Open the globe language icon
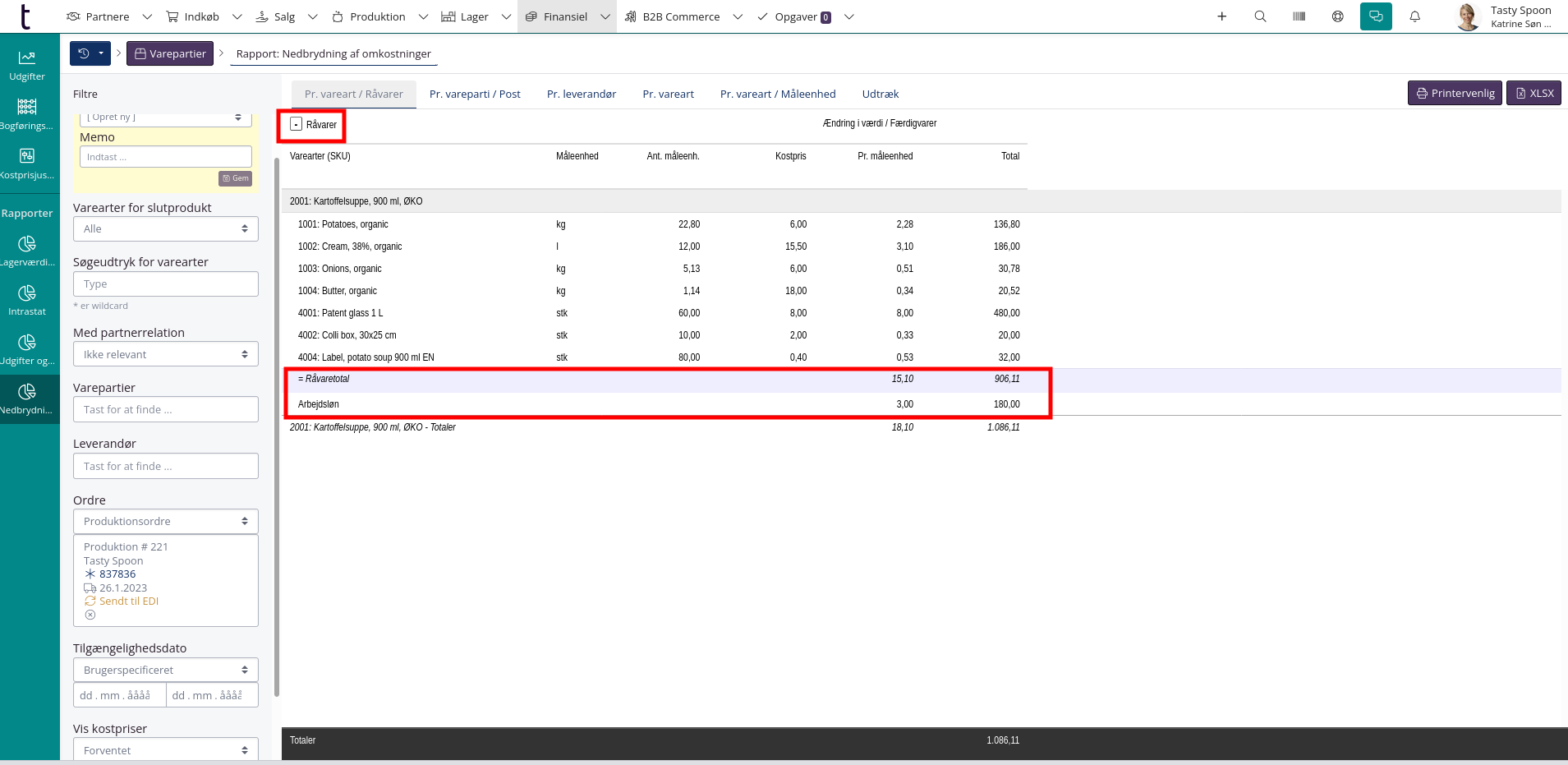 1337,16
